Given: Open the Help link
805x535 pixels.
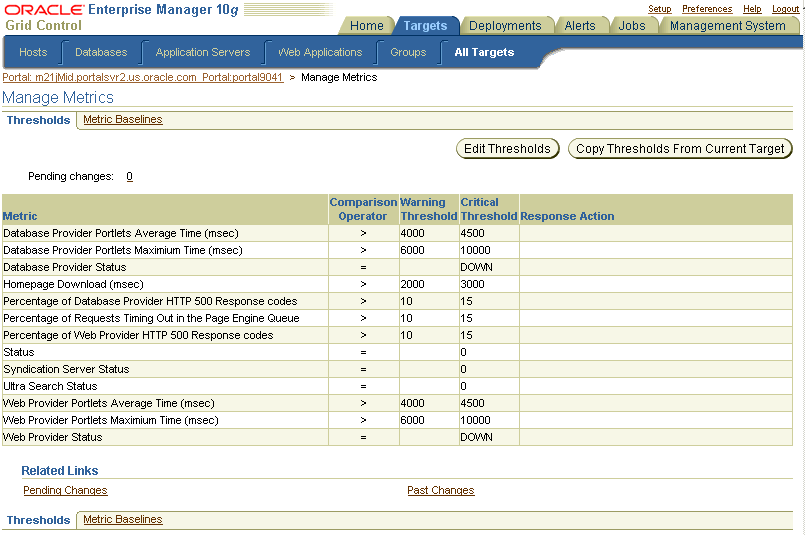Looking at the screenshot, I should pos(752,9).
